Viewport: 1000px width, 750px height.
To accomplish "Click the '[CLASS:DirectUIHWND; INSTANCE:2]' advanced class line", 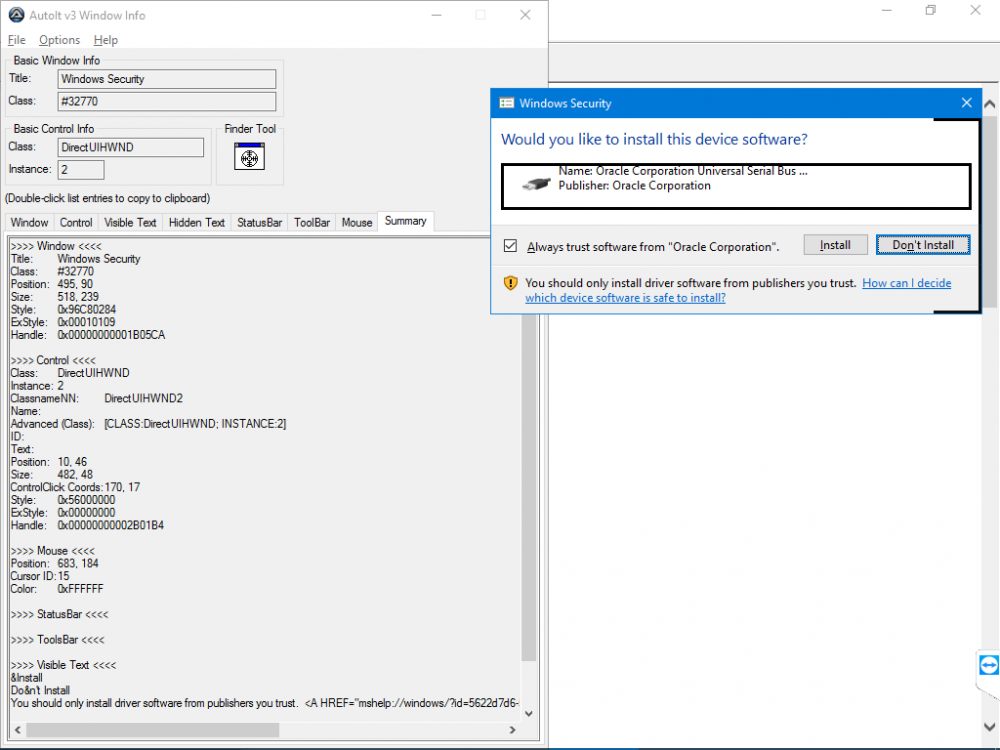I will [x=149, y=424].
